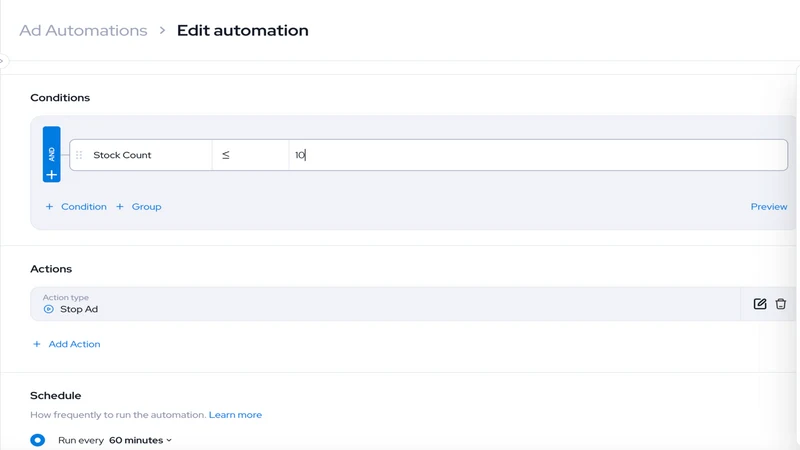Image resolution: width=800 pixels, height=450 pixels.
Task: Grab the drag handle of Stock Count condition
Action: [79, 155]
